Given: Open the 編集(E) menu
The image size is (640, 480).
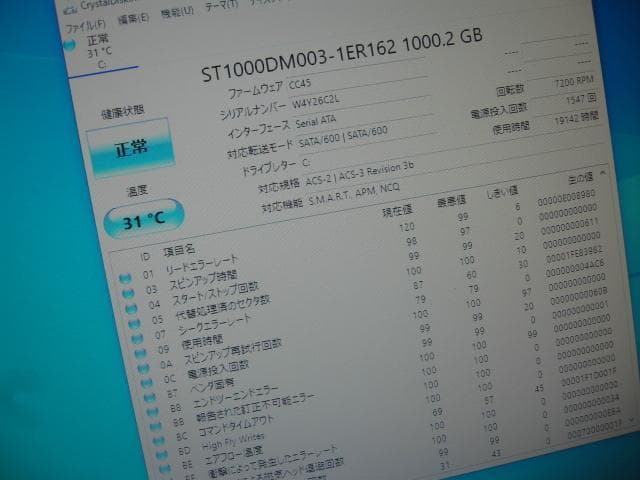Looking at the screenshot, I should click(132, 17).
